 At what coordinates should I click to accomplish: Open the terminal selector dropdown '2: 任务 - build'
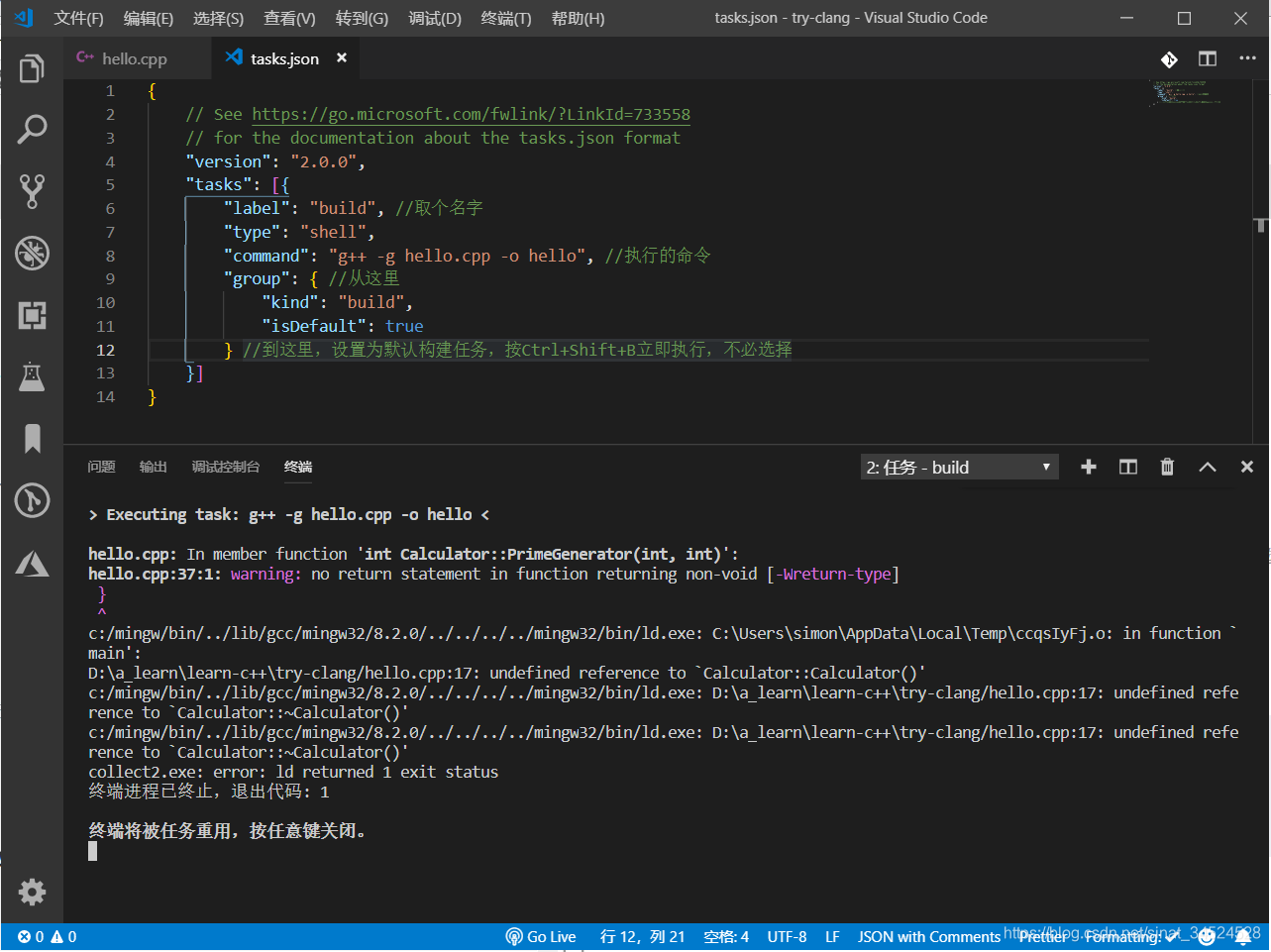click(959, 468)
